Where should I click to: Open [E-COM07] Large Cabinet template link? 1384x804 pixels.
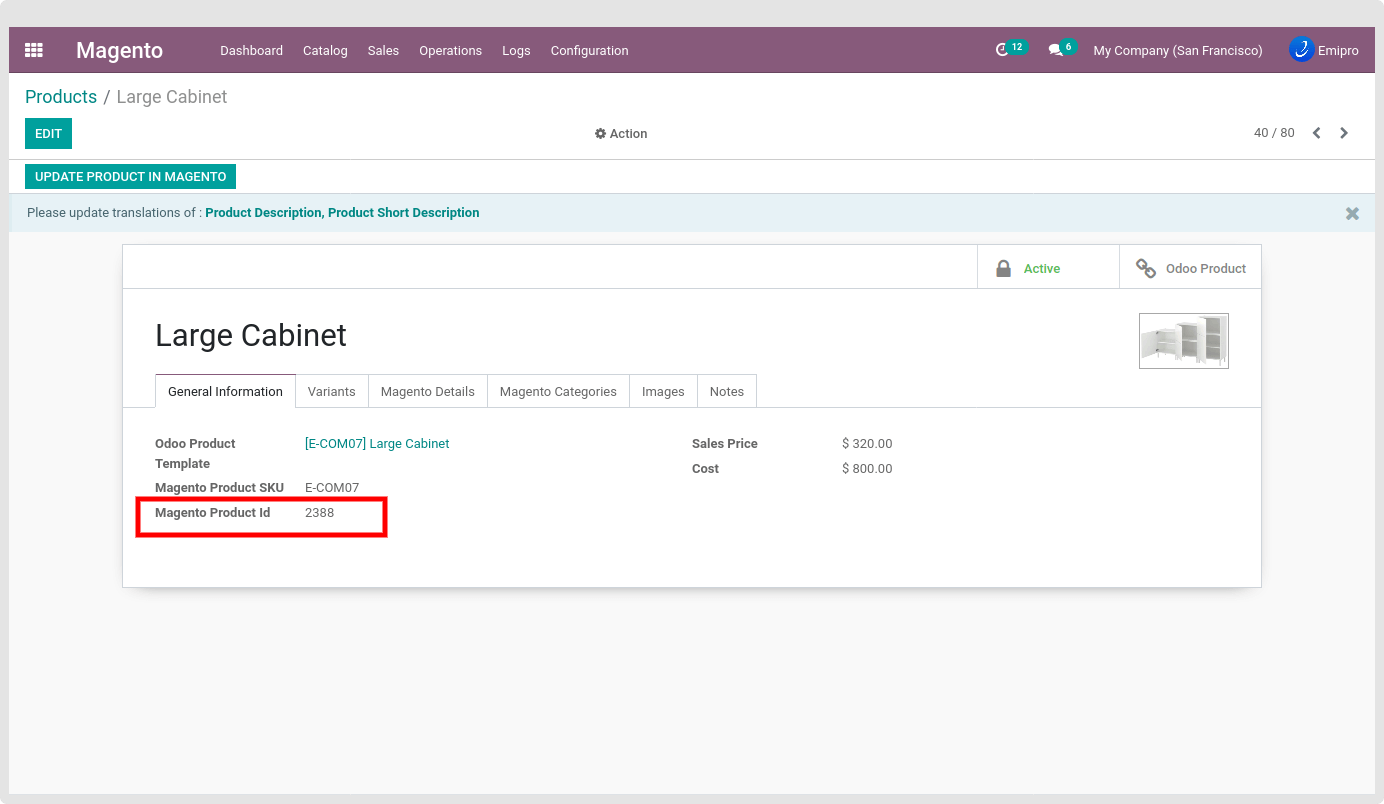point(377,444)
